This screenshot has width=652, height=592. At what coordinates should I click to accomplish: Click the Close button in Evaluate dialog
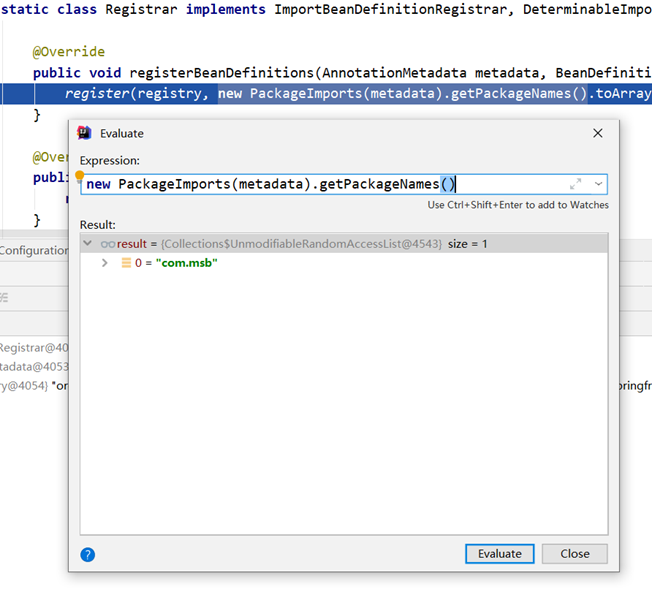pos(575,554)
